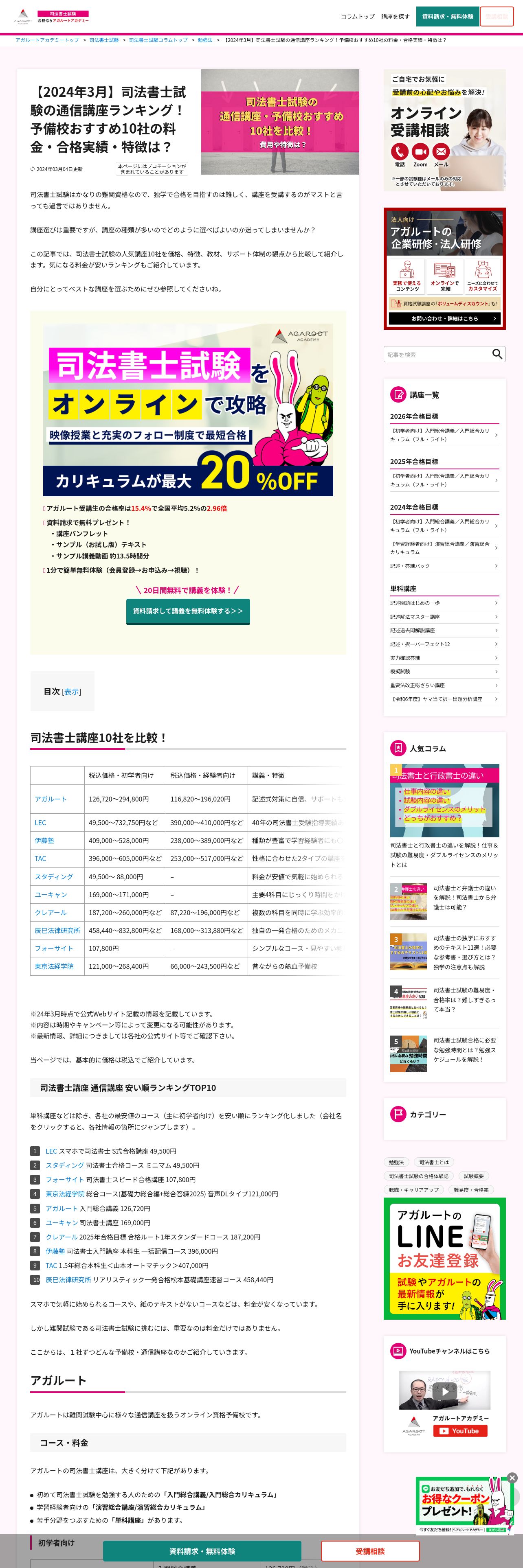The image size is (523, 1568).
Task: Open コラムトップ in header
Action: (x=357, y=16)
